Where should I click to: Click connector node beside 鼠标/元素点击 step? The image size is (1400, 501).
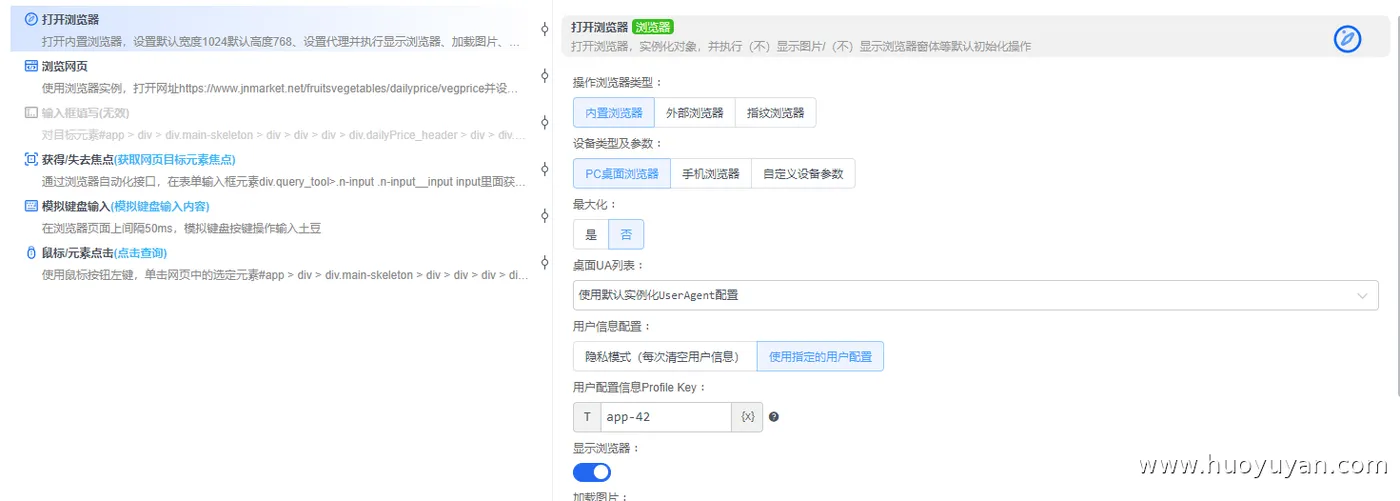[544, 262]
